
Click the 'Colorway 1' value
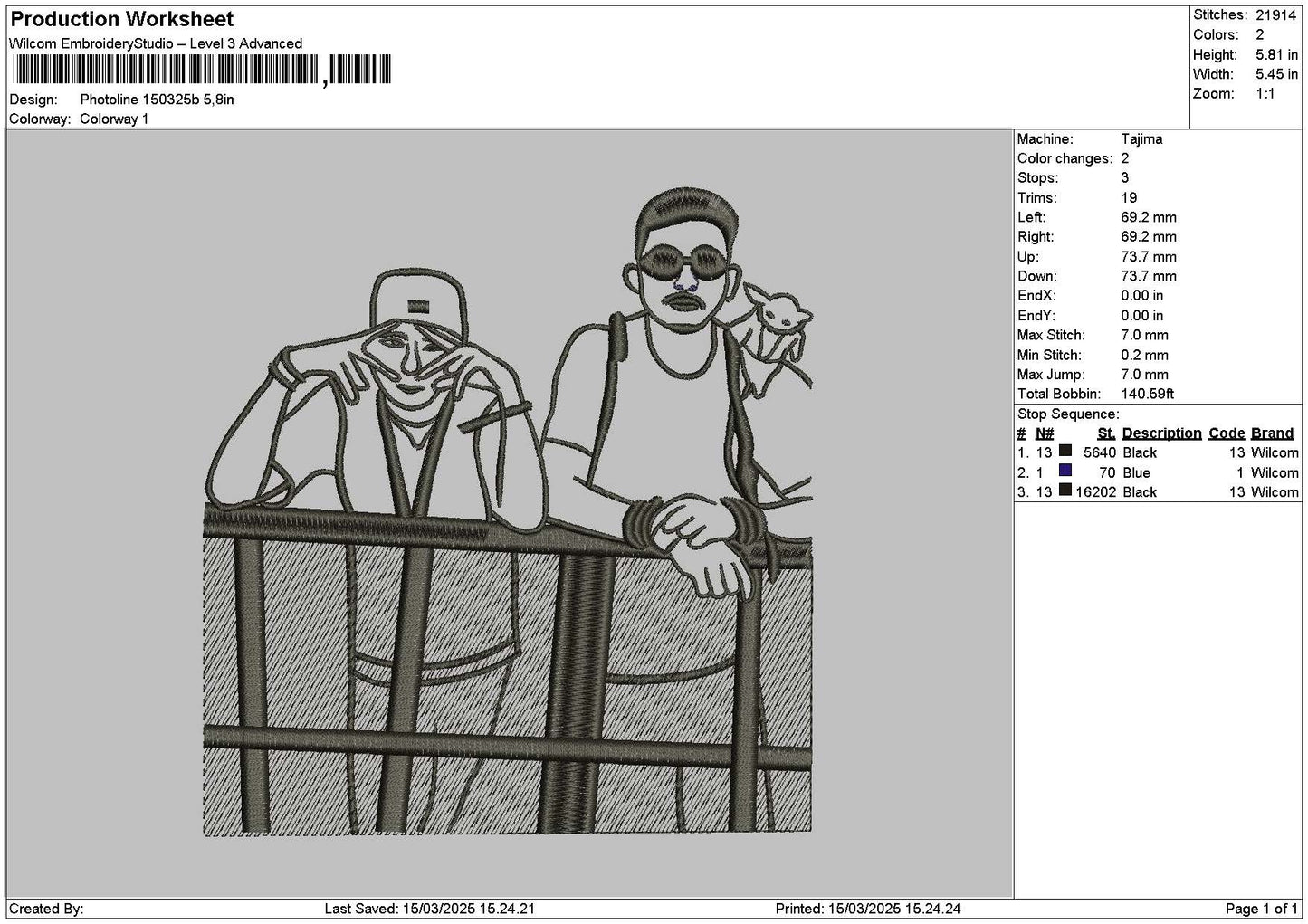pyautogui.click(x=114, y=119)
